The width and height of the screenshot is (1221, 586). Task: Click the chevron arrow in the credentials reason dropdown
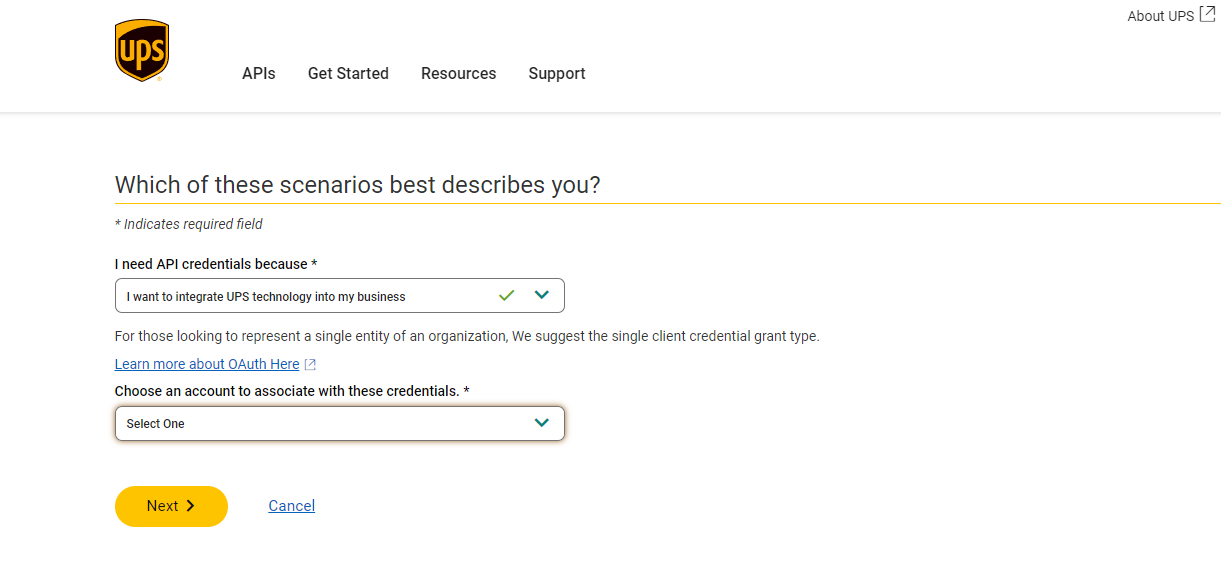click(x=542, y=295)
